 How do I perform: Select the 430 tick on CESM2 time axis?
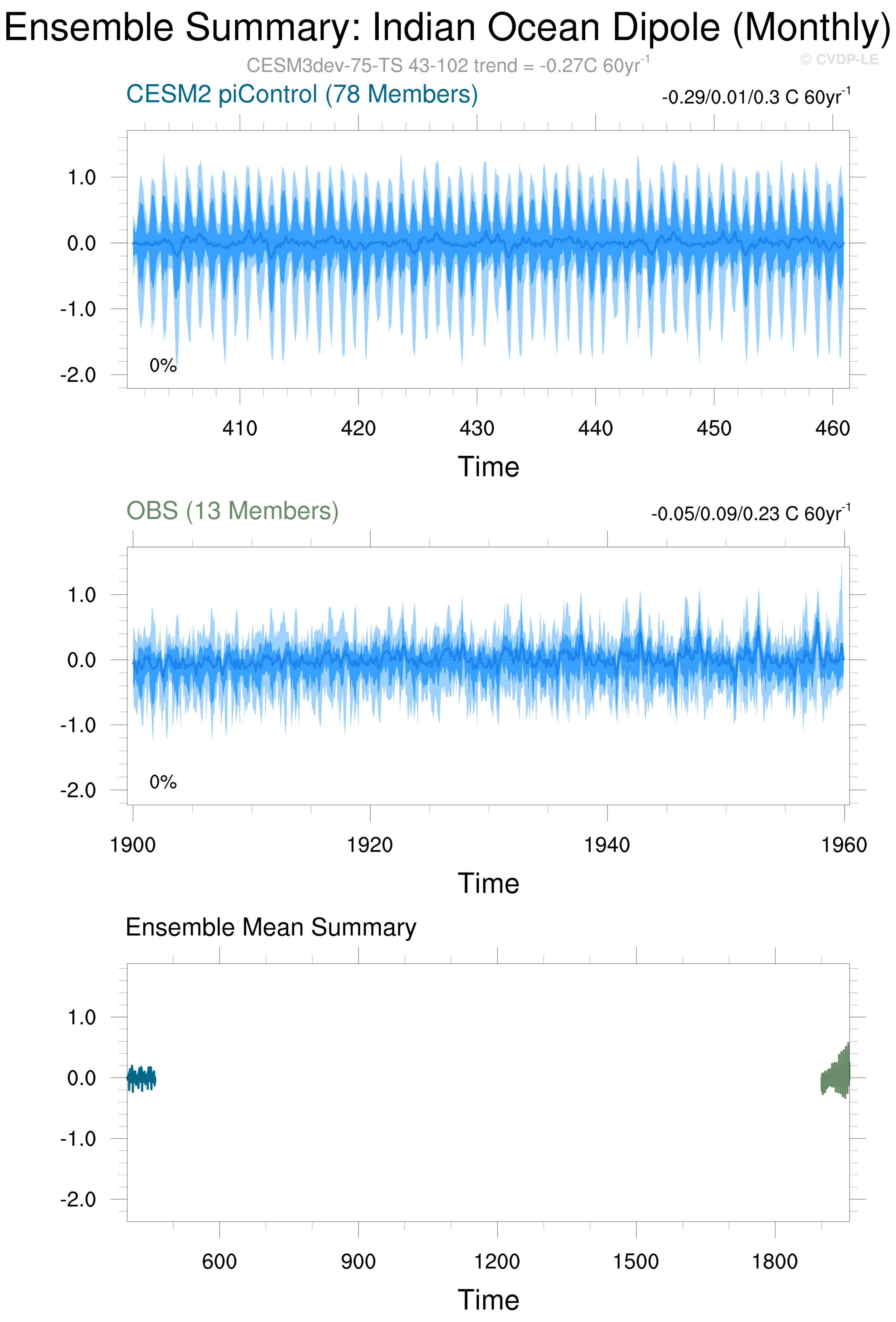(477, 428)
